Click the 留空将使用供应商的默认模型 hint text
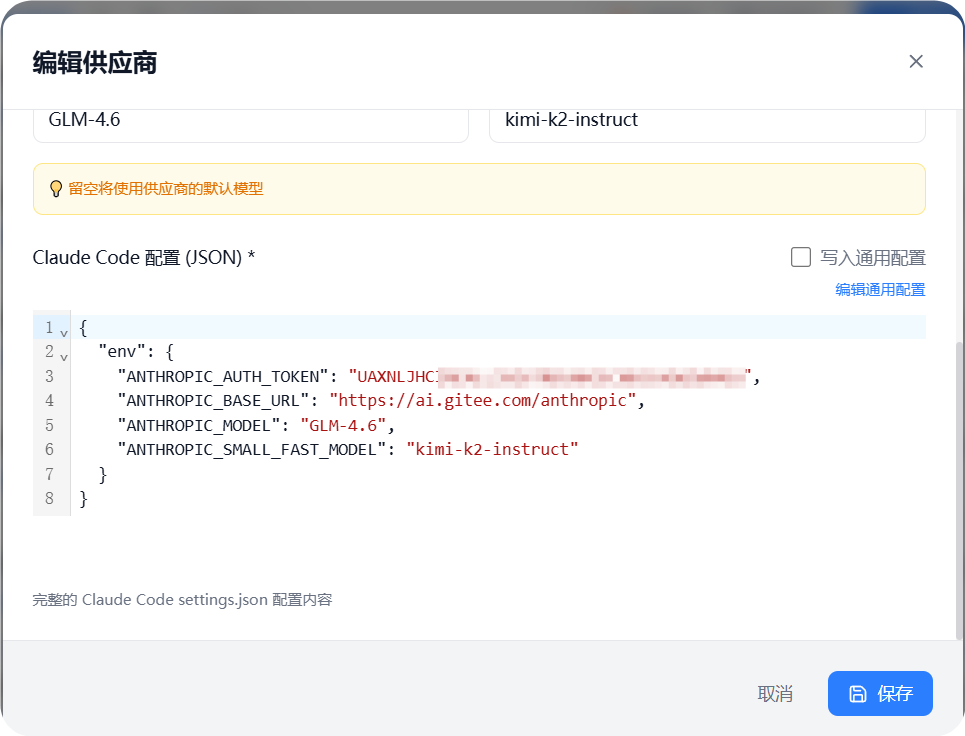The height and width of the screenshot is (736, 965). [166, 189]
